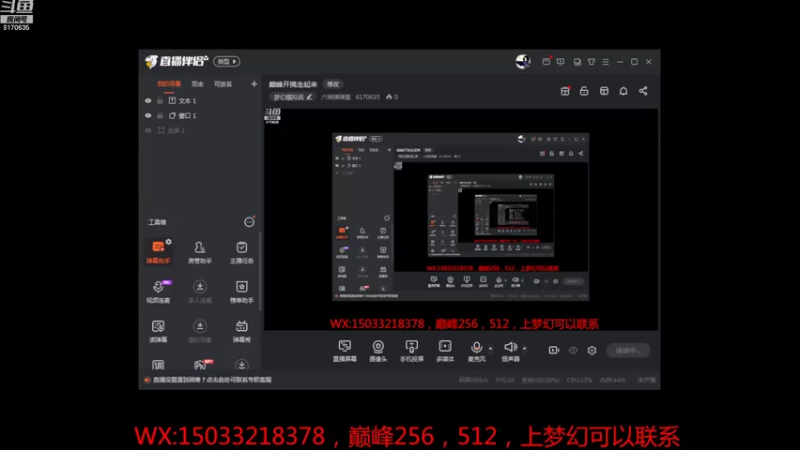This screenshot has width=800, height=450.
Task: Add 摄像头 camera source
Action: click(x=378, y=351)
